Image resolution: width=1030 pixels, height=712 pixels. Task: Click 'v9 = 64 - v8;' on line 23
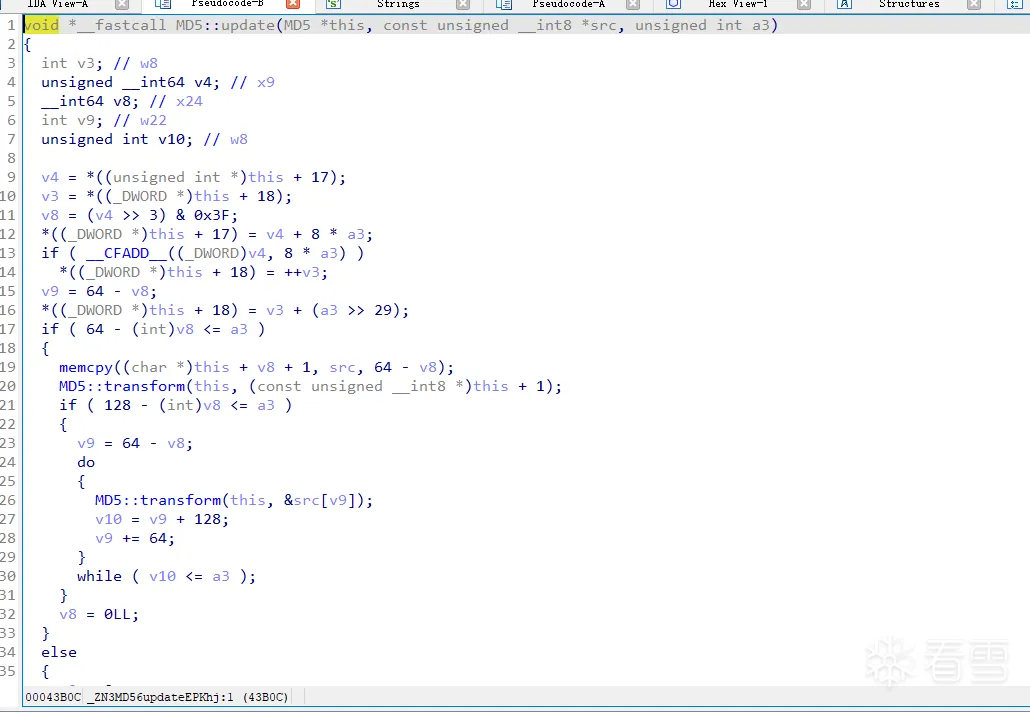point(135,443)
